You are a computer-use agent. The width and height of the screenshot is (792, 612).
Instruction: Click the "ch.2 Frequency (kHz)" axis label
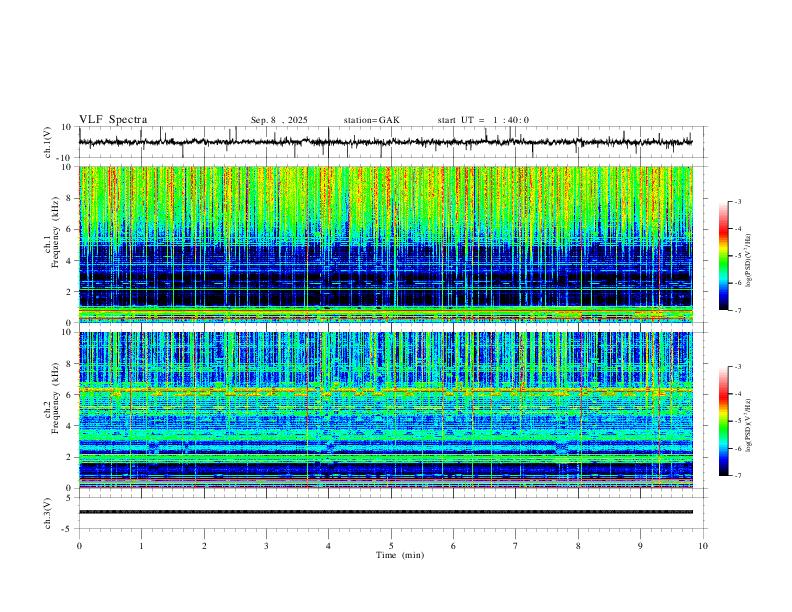(51, 398)
